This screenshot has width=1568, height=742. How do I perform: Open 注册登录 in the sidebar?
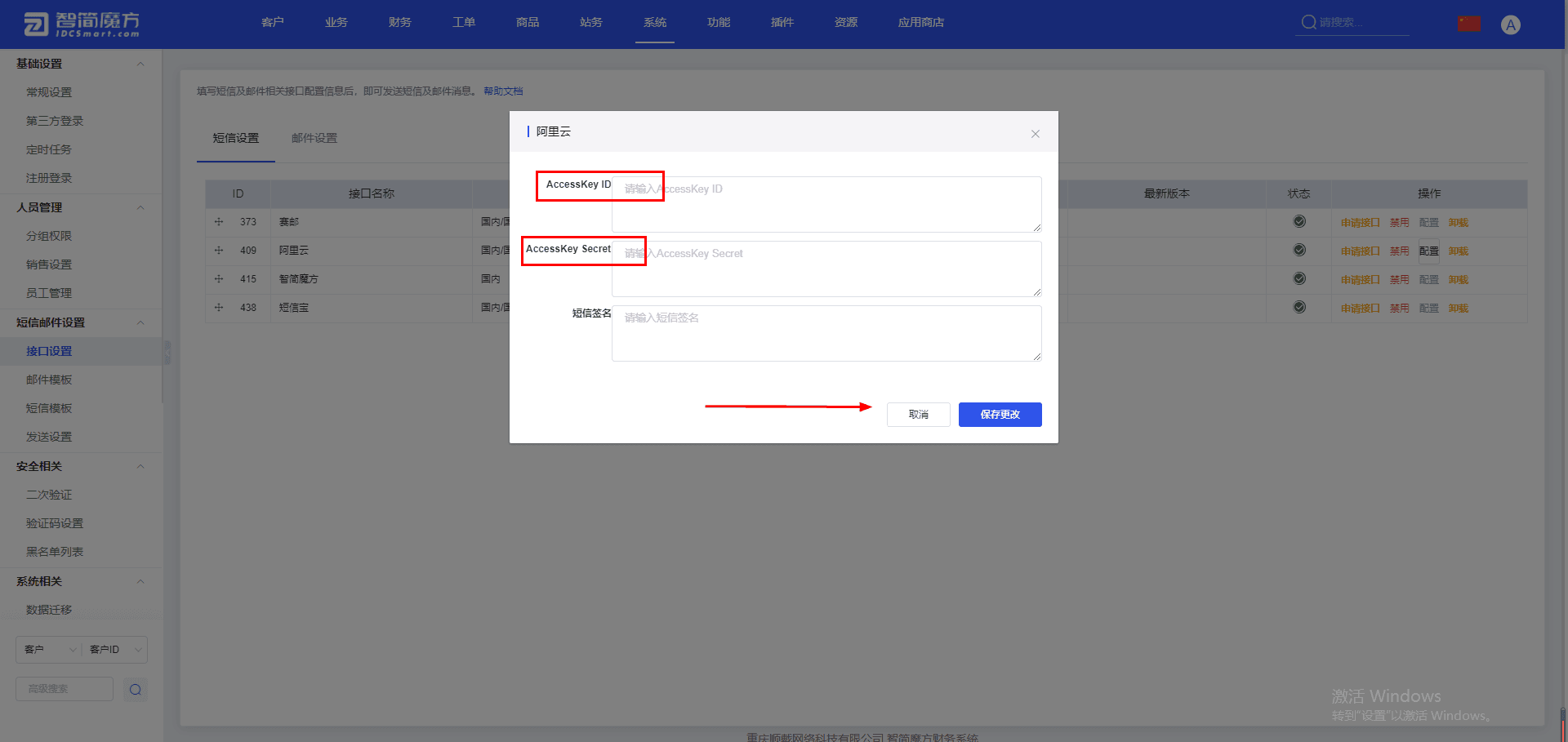(49, 178)
